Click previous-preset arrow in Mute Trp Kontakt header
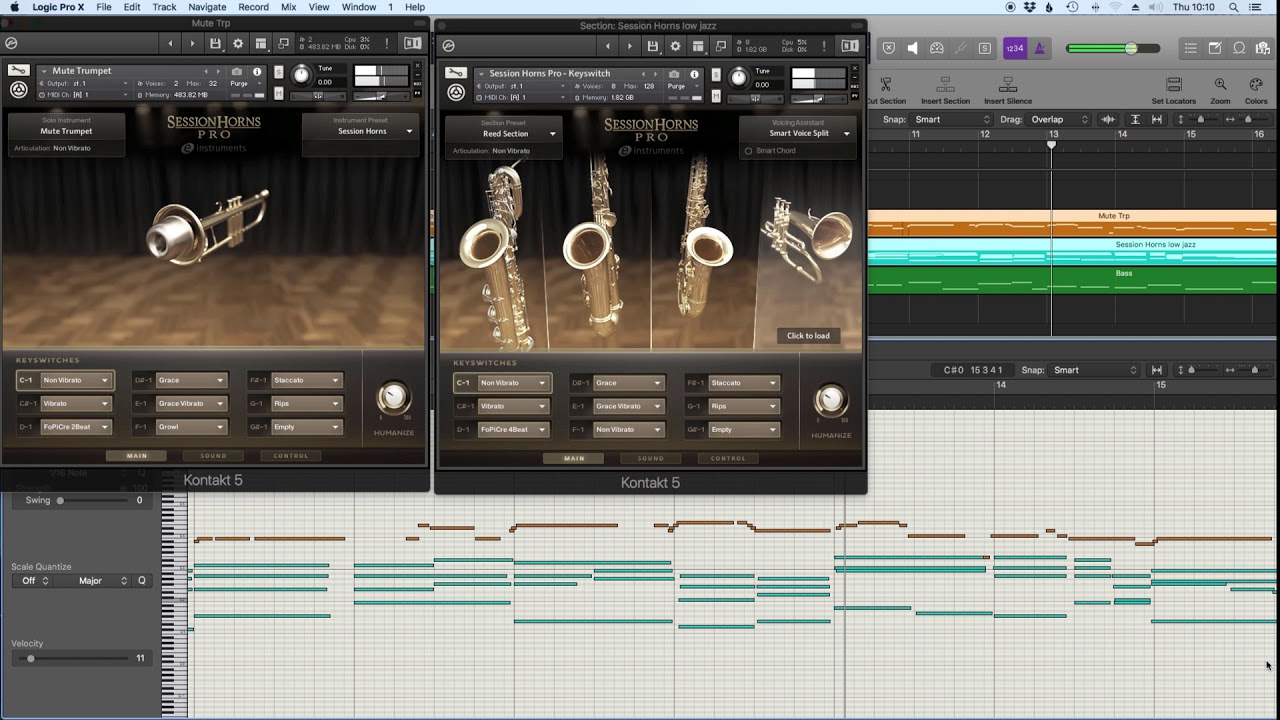 point(170,44)
